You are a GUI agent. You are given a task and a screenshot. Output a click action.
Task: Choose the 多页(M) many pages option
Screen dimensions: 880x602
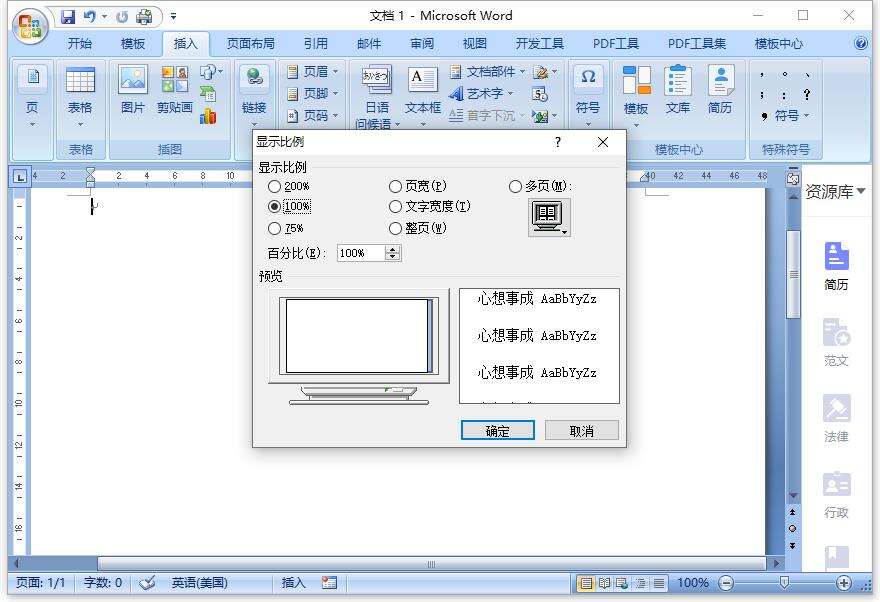tap(540, 186)
